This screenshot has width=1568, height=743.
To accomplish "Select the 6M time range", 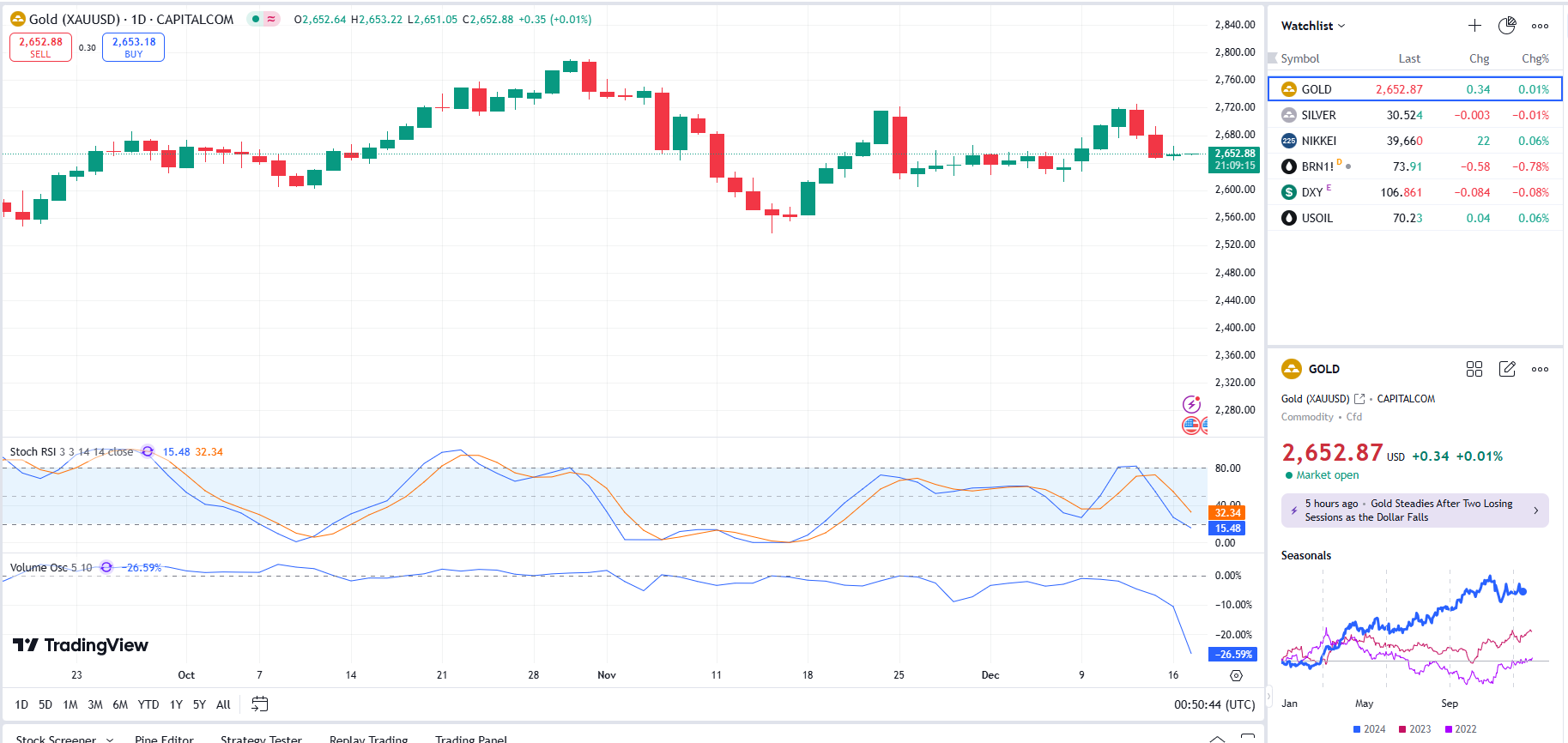I will pyautogui.click(x=120, y=704).
